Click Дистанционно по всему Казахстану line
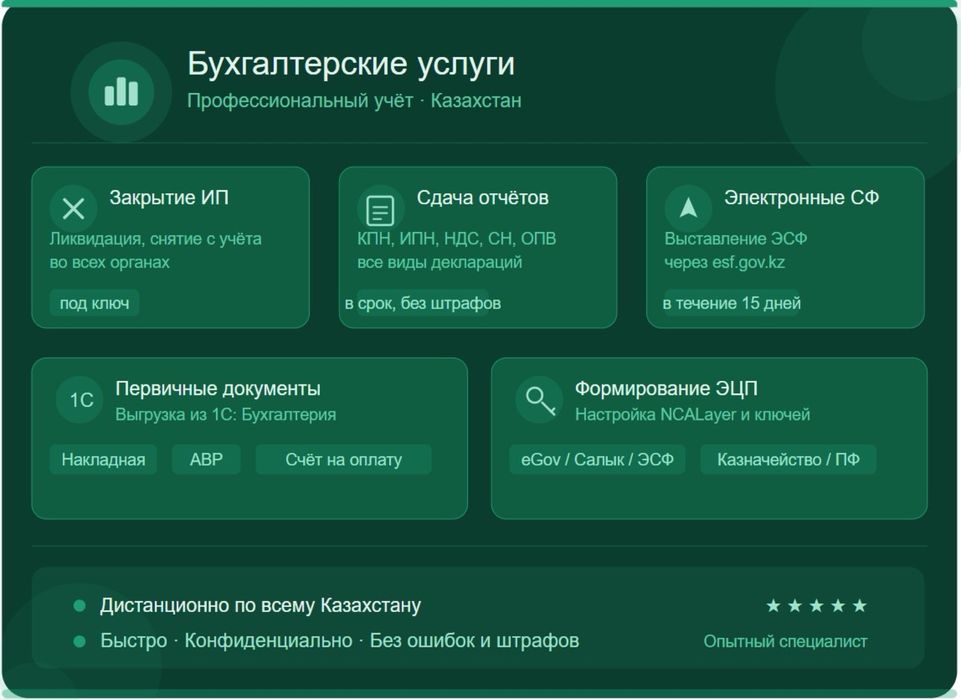Screen dimensions: 961x700 [x=260, y=606]
